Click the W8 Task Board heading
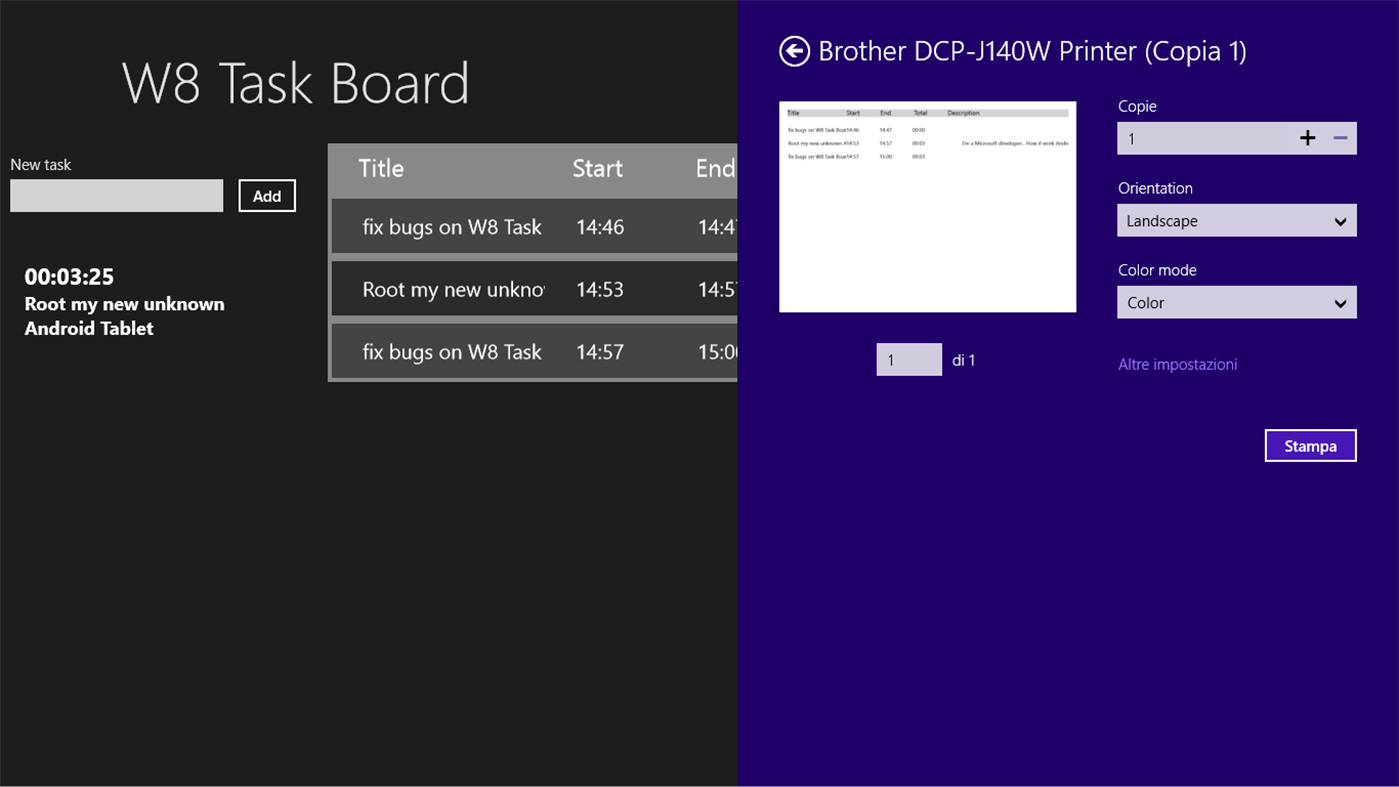This screenshot has width=1399, height=787. [295, 84]
